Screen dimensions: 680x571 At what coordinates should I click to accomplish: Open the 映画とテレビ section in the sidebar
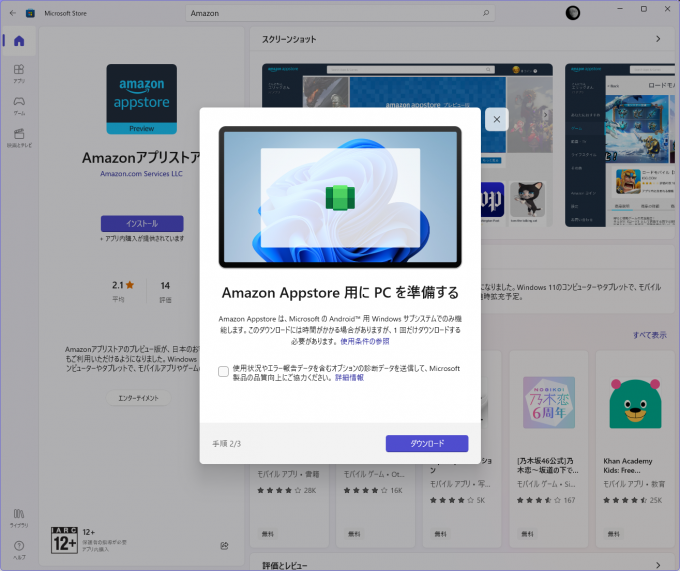[x=19, y=138]
